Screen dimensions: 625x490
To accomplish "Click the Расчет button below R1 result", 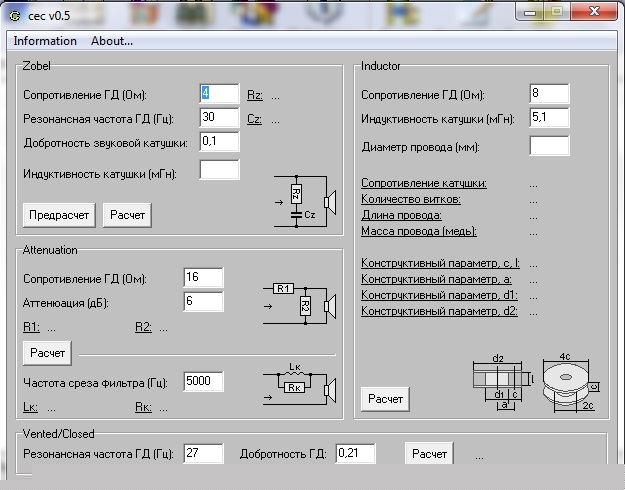I will [47, 353].
